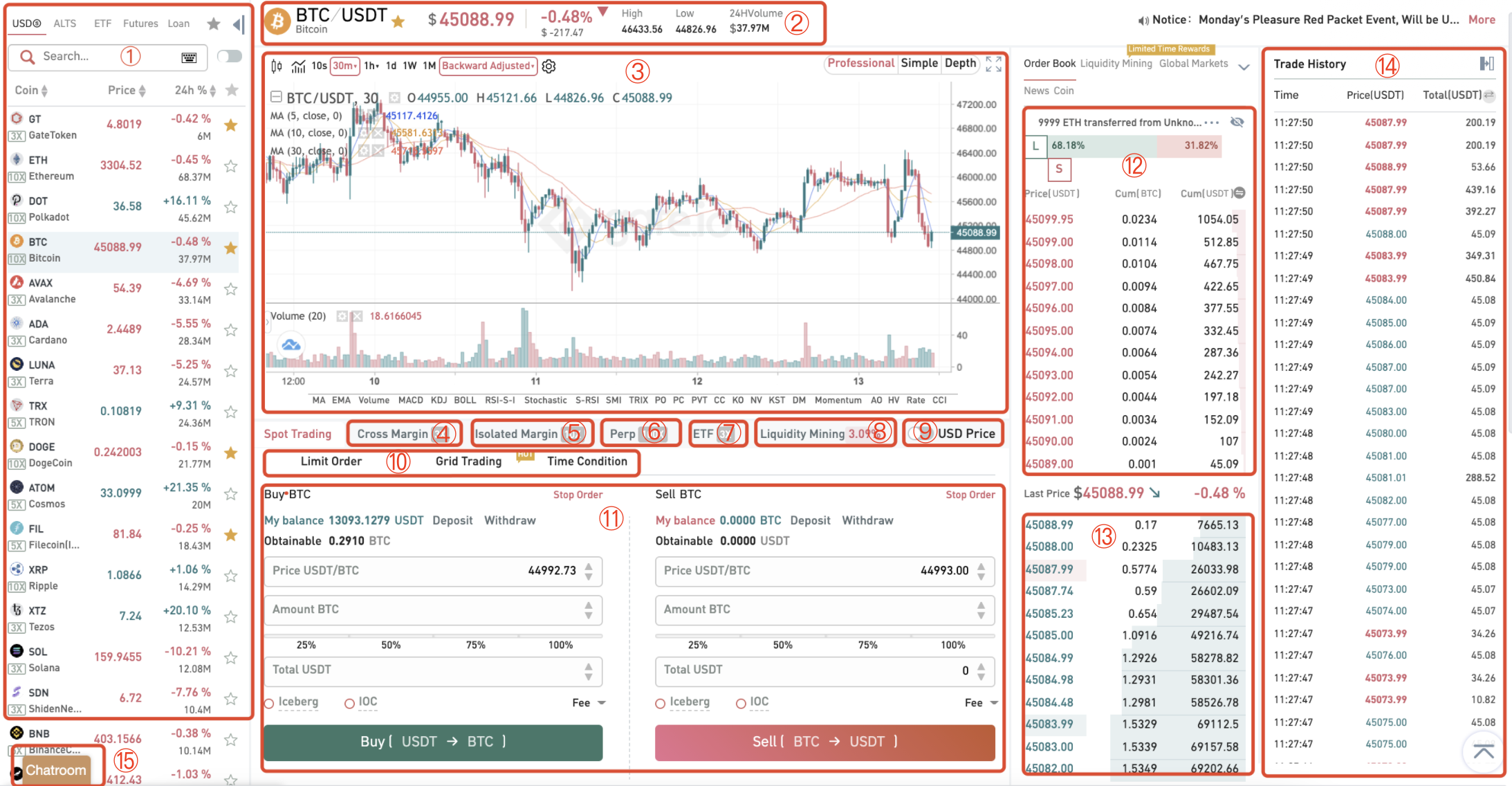1512x786 pixels.
Task: Collapse the Trade History panel icon
Action: pyautogui.click(x=1486, y=64)
